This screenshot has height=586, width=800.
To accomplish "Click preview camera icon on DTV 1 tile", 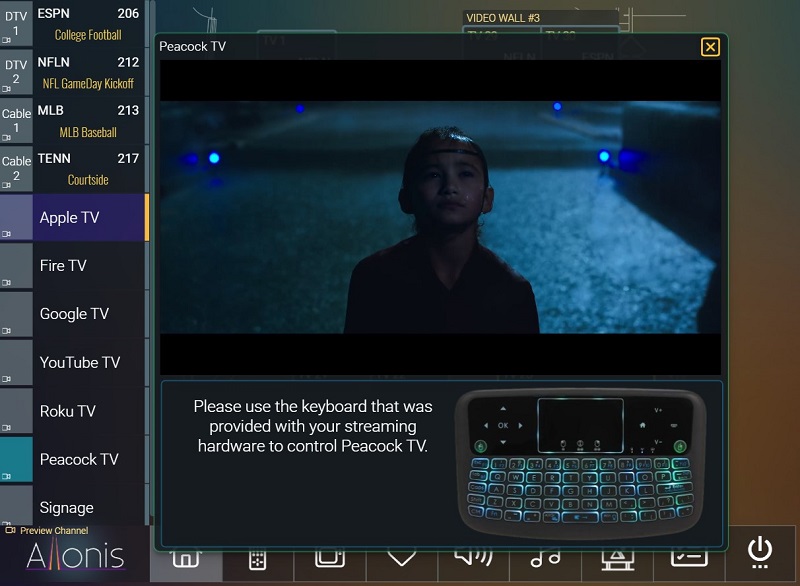I will (6, 40).
